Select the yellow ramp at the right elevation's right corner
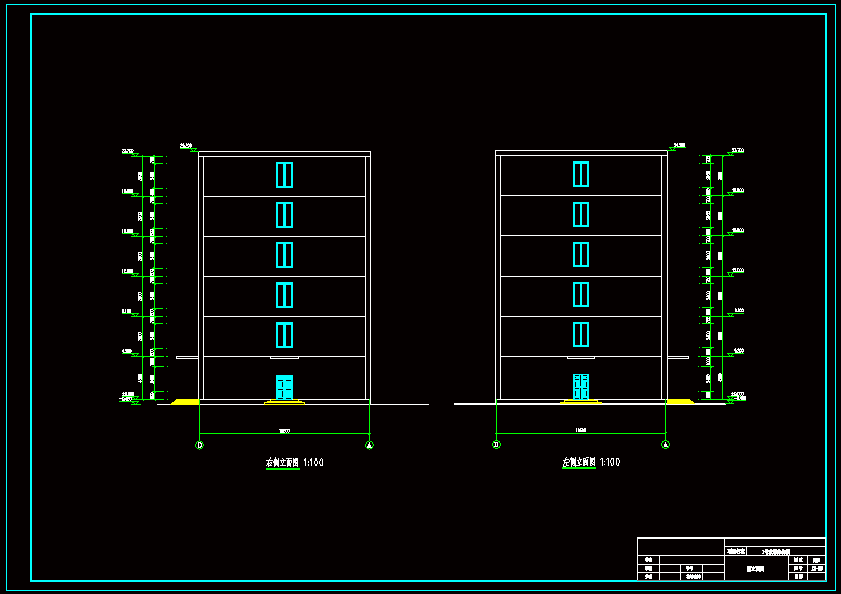841x594 pixels. coord(680,401)
